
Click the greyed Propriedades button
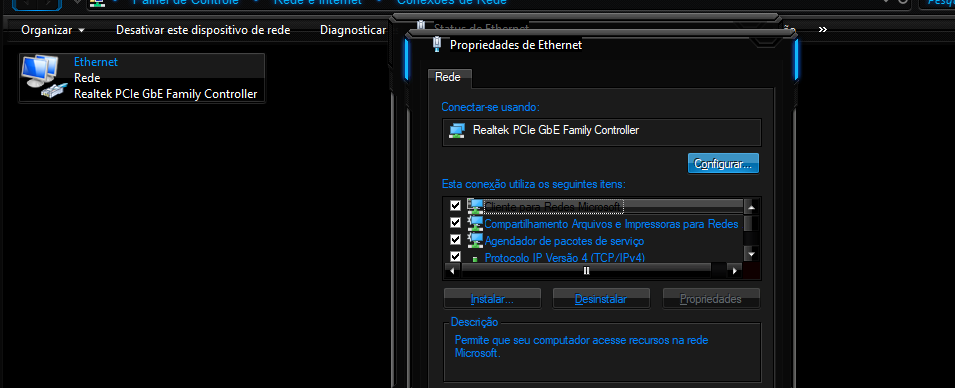(711, 299)
